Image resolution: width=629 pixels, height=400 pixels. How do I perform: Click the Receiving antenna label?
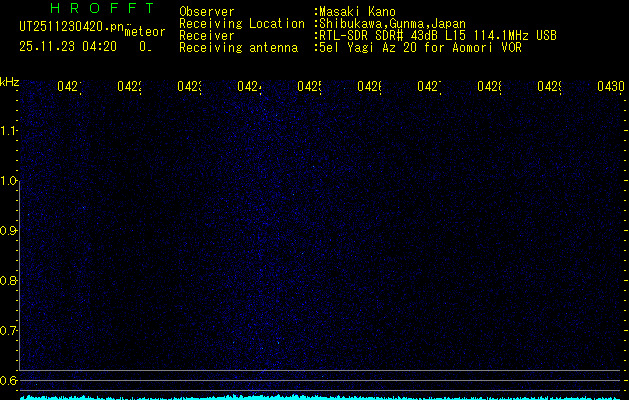(238, 48)
